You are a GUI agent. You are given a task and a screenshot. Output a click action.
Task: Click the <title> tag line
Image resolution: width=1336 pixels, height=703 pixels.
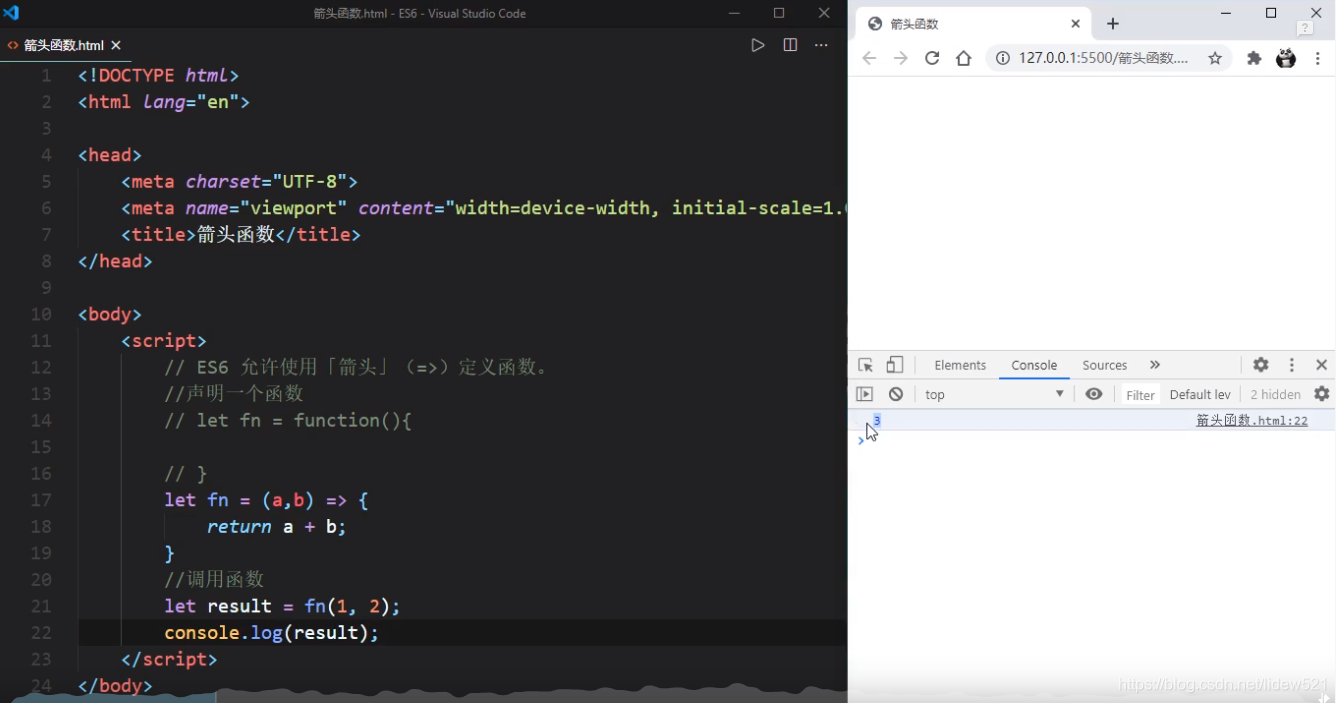point(240,235)
